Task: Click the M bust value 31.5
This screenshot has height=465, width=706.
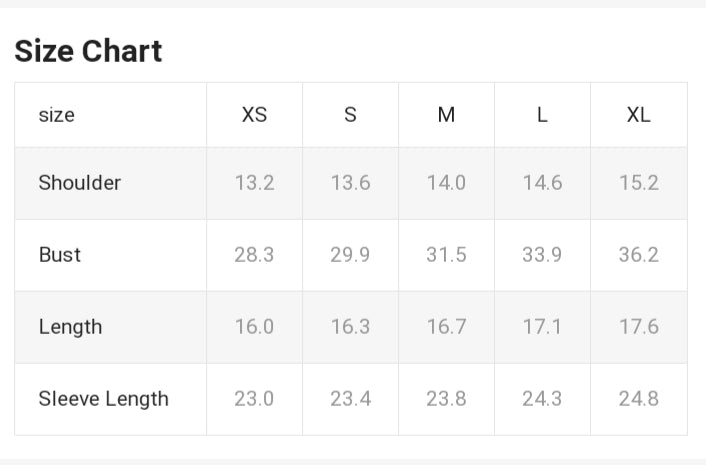Action: click(446, 255)
